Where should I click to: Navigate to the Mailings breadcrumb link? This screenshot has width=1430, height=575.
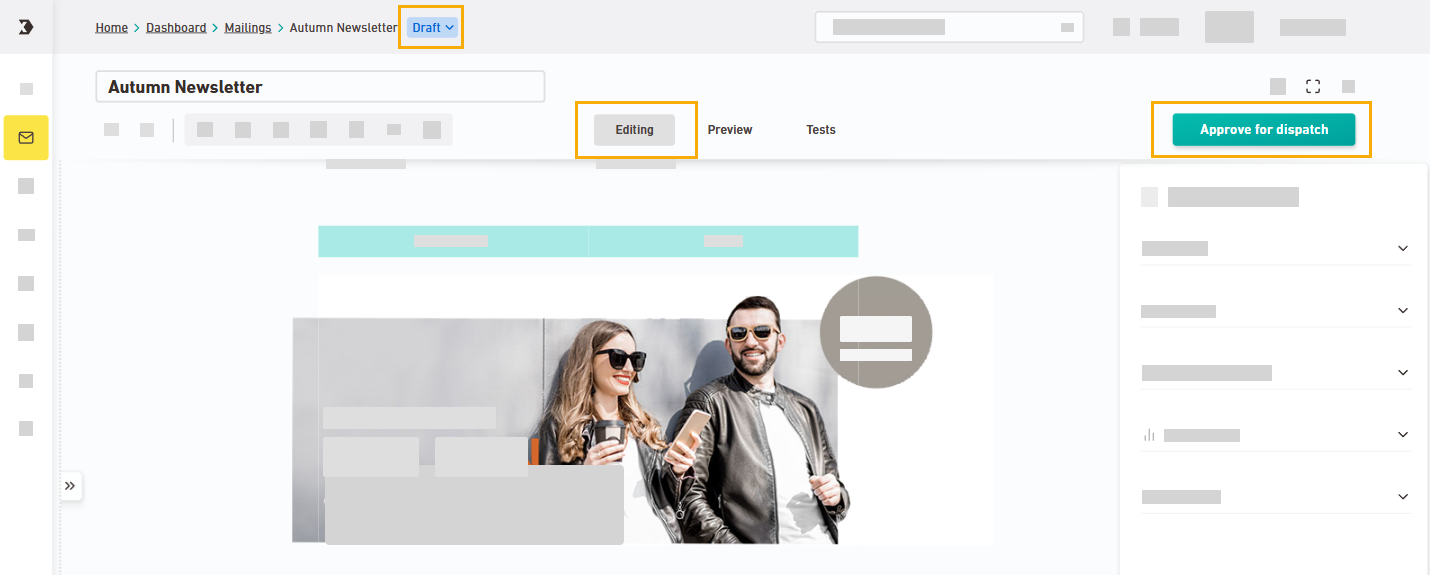[248, 28]
